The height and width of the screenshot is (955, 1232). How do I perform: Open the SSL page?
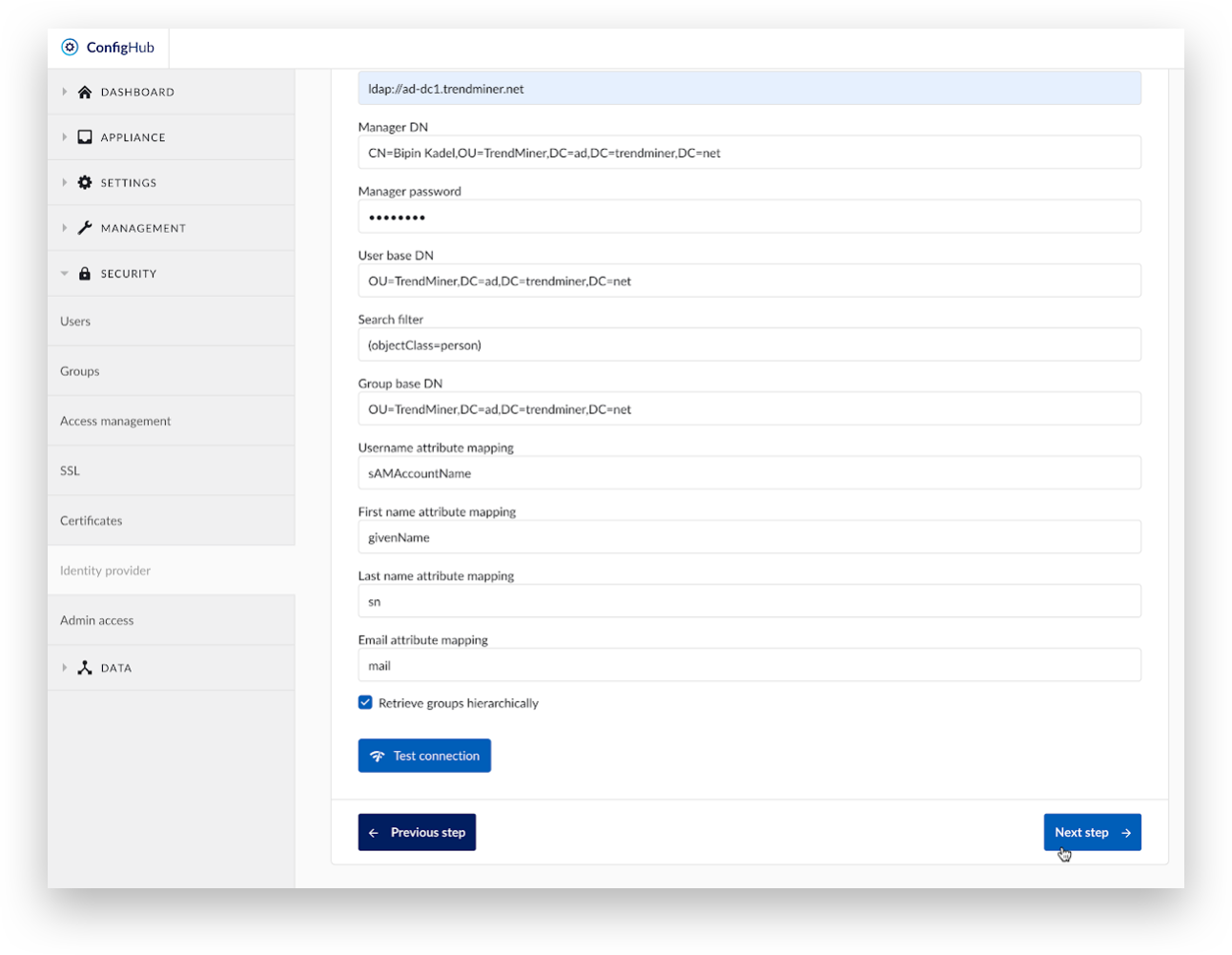(x=171, y=470)
